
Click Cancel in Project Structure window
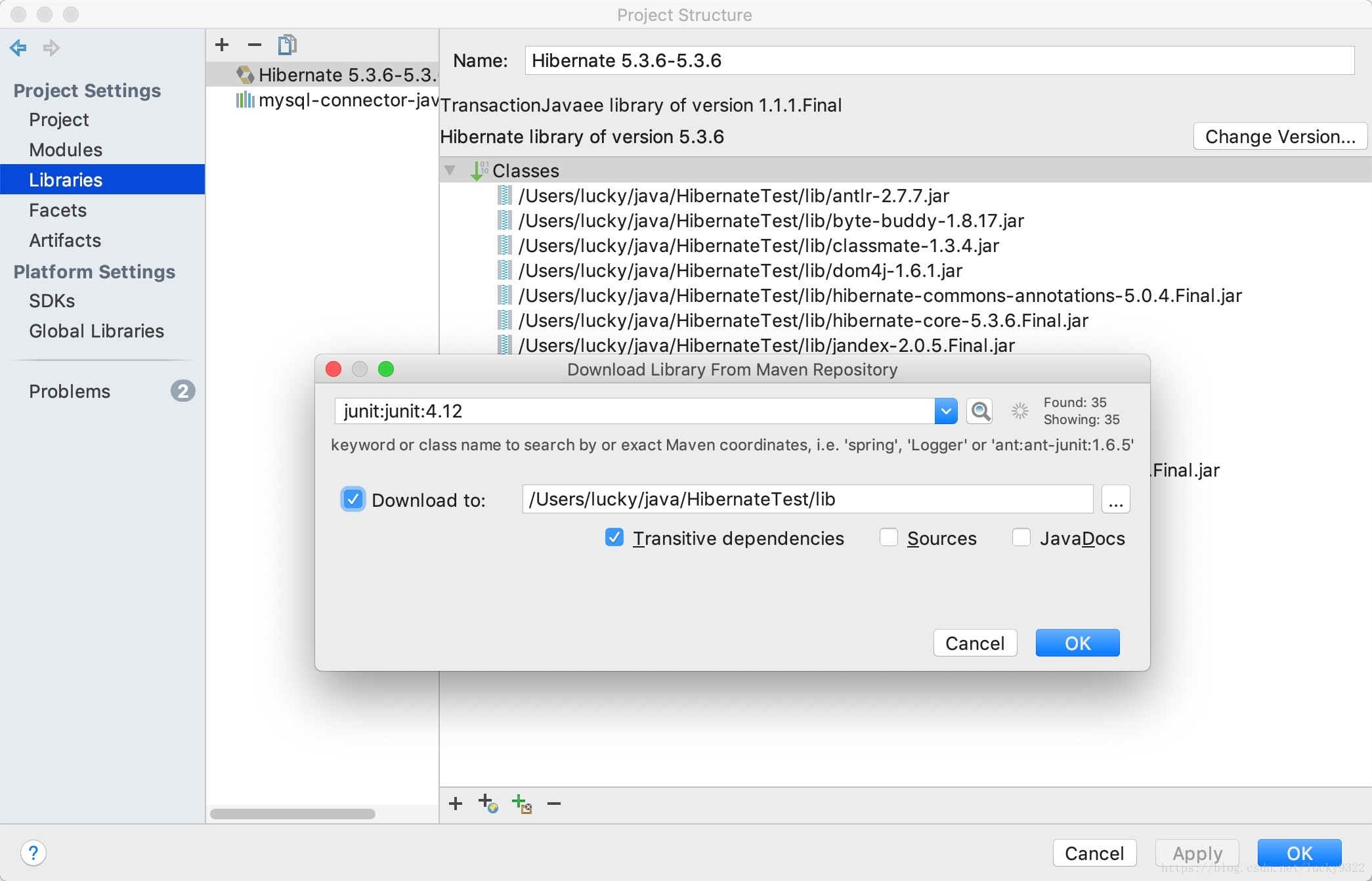(1094, 853)
